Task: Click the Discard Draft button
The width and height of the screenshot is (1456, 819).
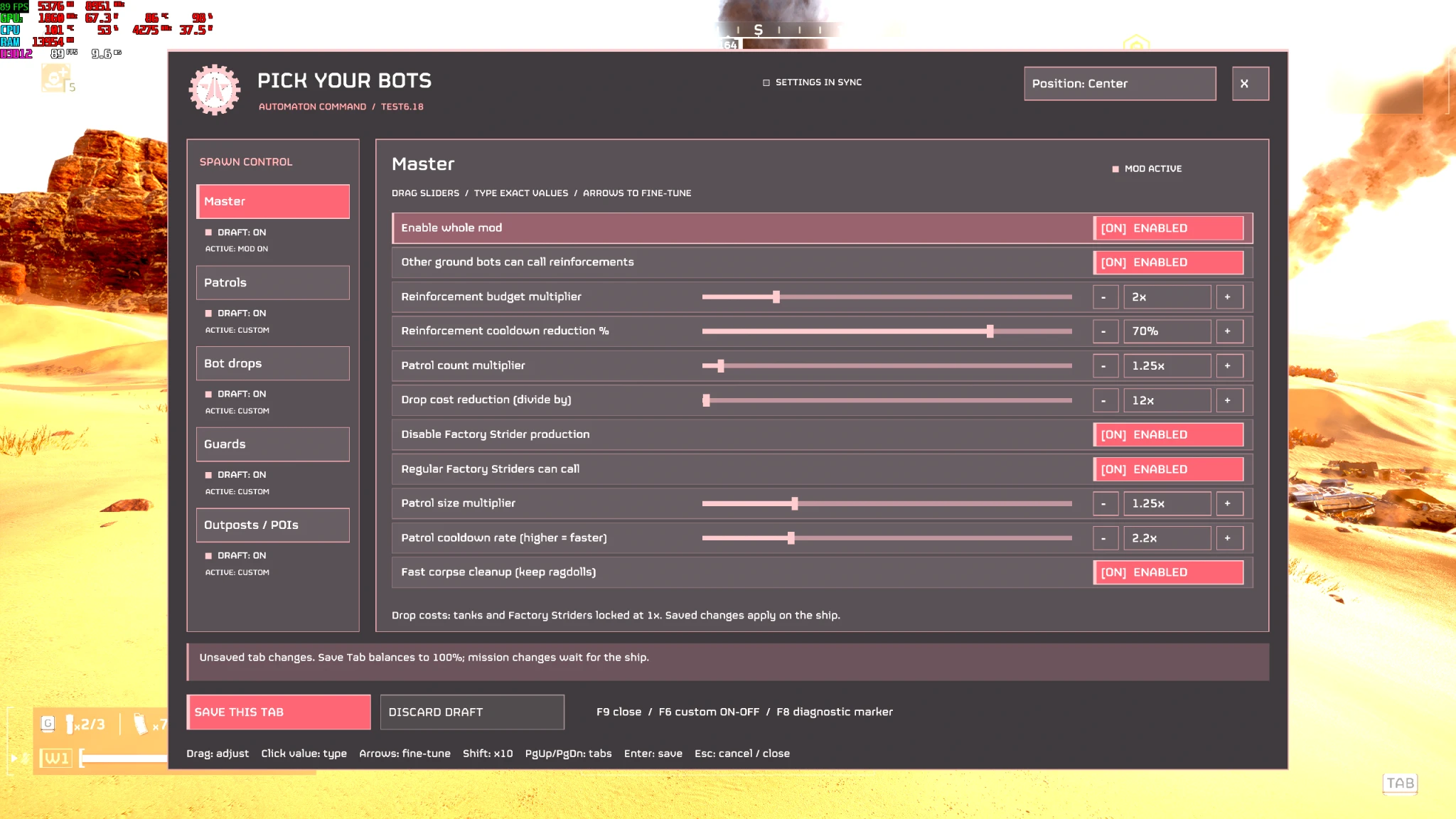Action: [x=472, y=712]
